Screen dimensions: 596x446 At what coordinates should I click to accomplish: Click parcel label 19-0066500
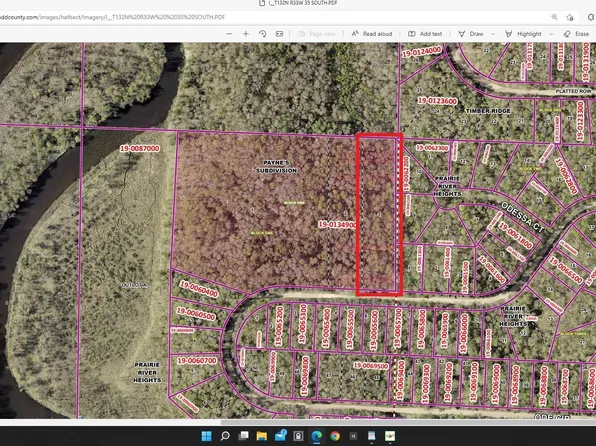click(566, 270)
